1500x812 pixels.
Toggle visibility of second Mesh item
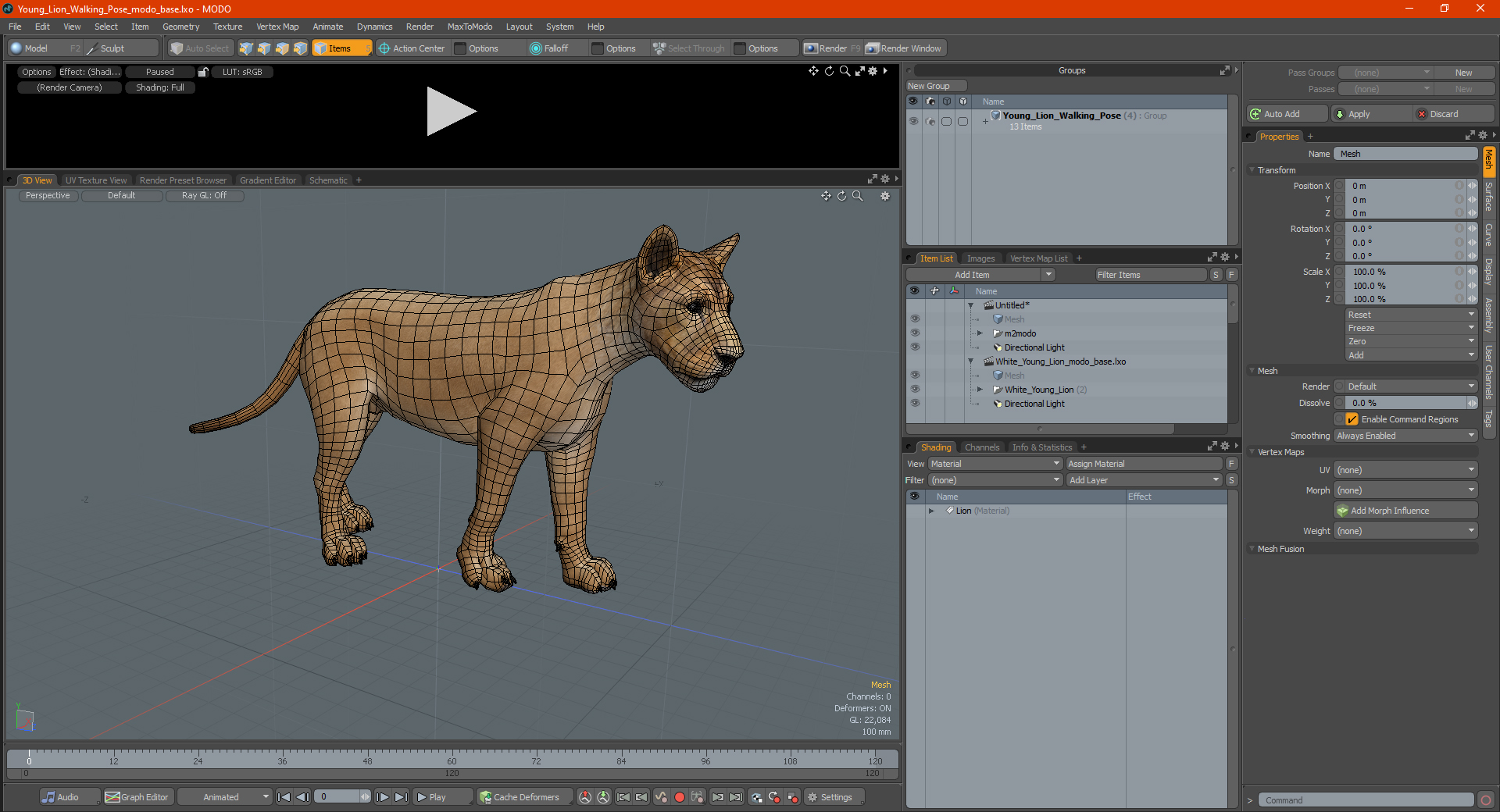coord(914,376)
